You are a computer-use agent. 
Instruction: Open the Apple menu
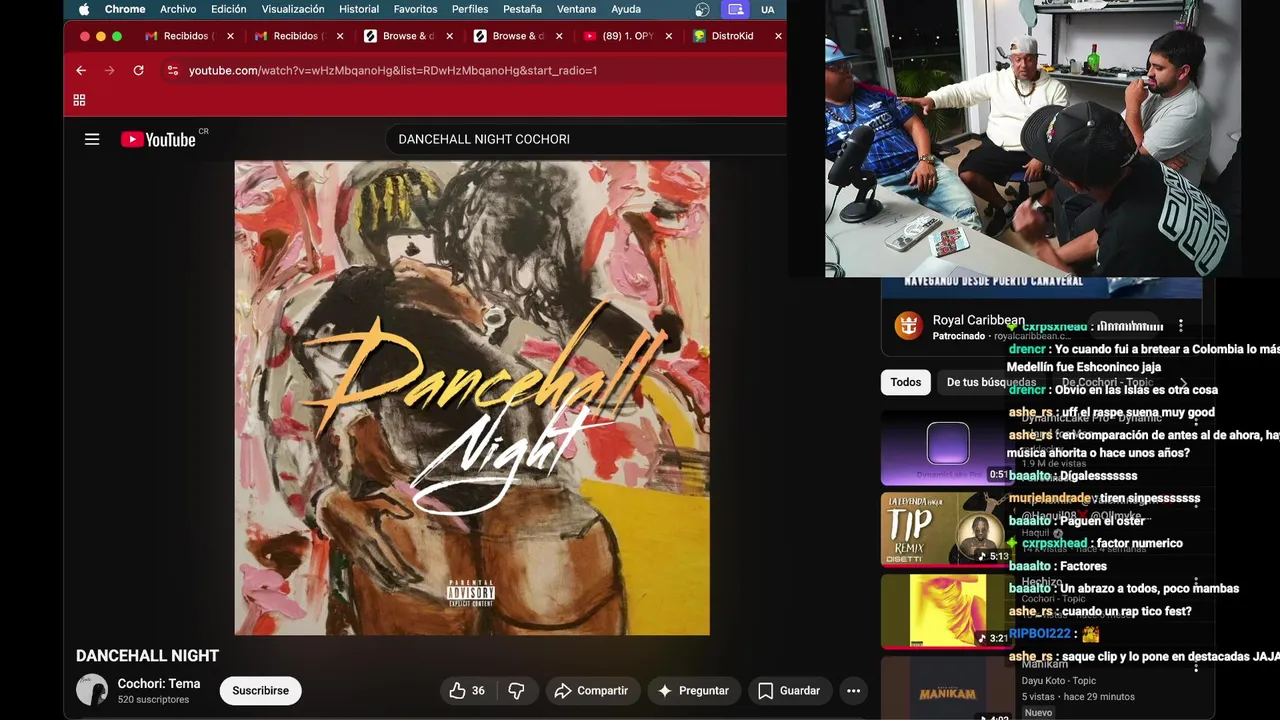(84, 9)
